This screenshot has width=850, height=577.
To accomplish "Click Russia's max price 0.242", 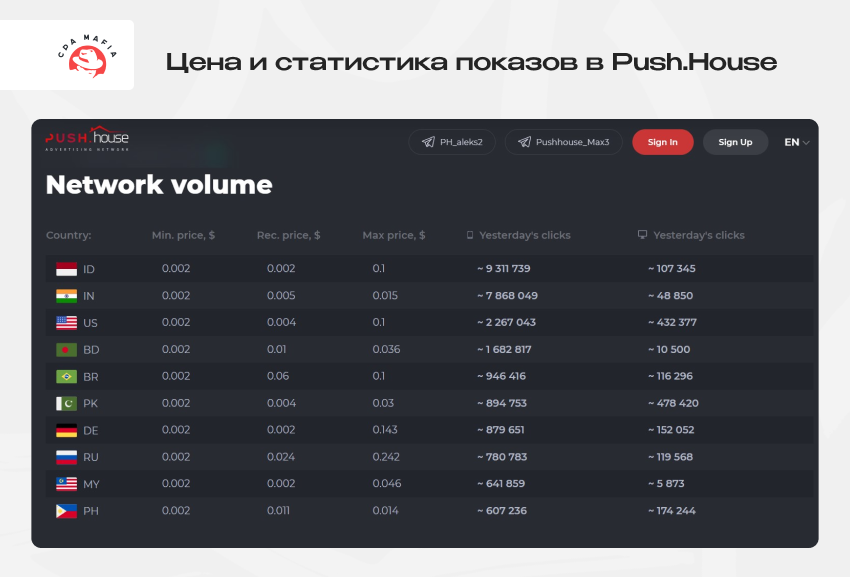I will [386, 457].
